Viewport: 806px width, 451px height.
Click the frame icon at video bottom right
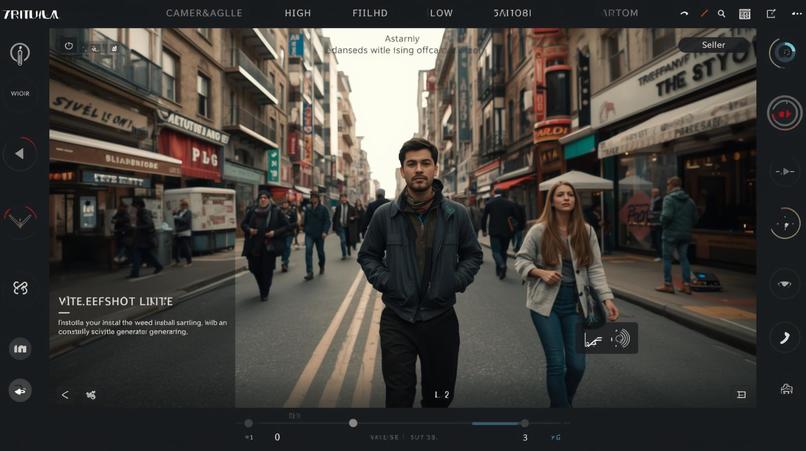(741, 394)
